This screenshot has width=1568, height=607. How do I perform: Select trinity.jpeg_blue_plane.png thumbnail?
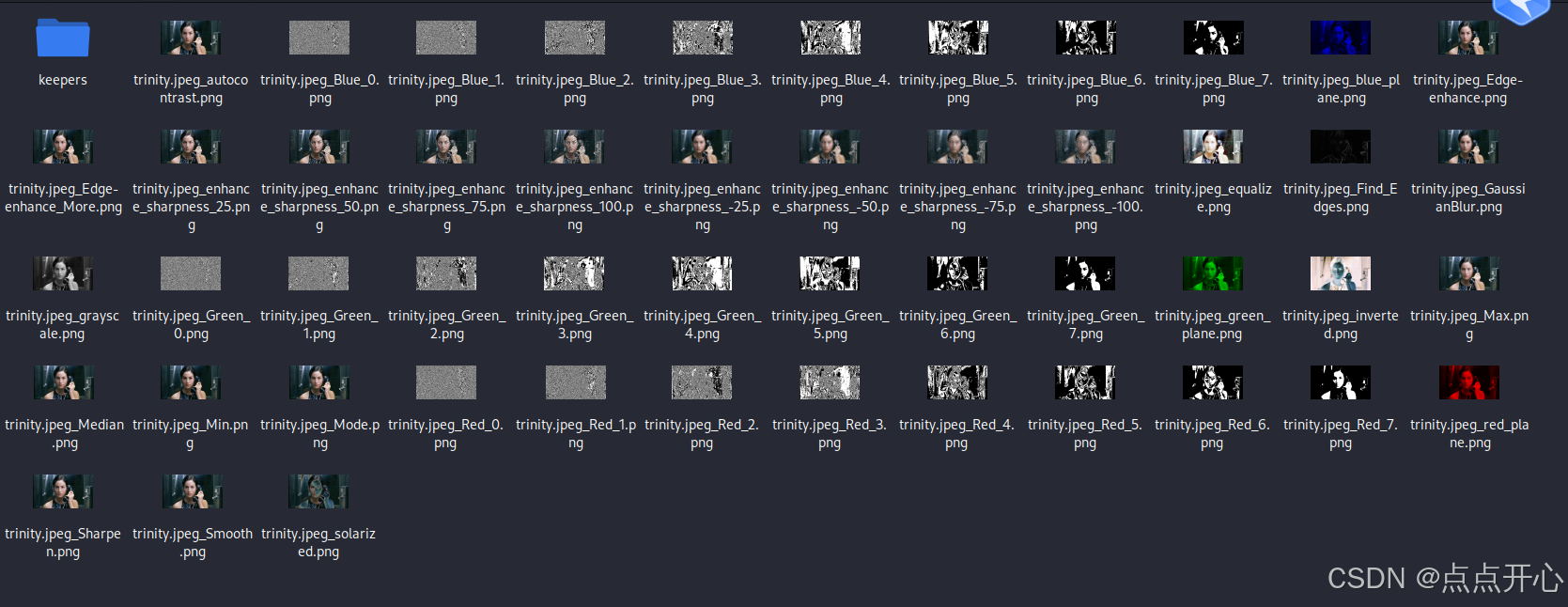pos(1341,38)
